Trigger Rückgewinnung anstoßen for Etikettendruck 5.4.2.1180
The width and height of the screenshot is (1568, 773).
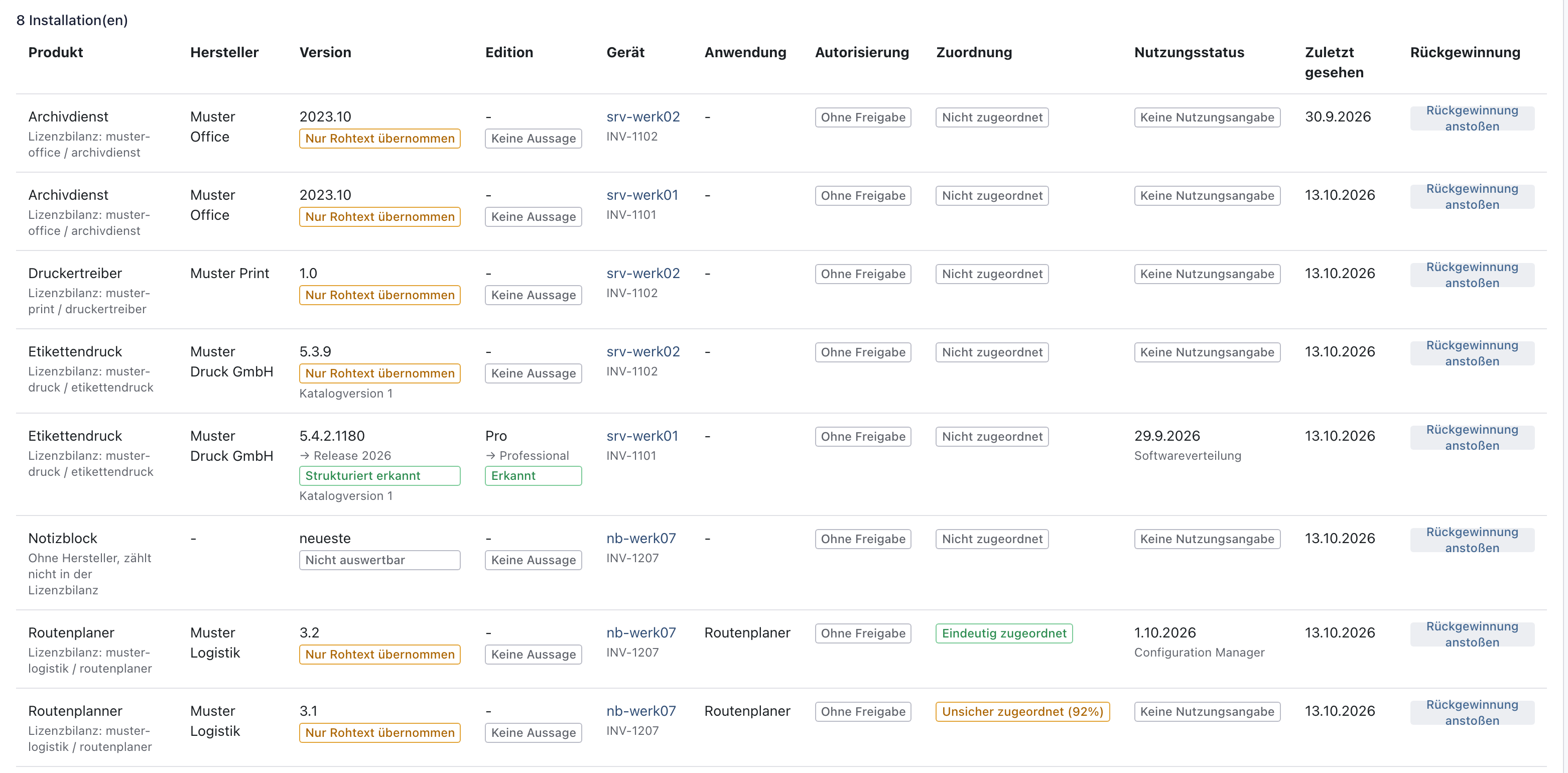pos(1472,438)
